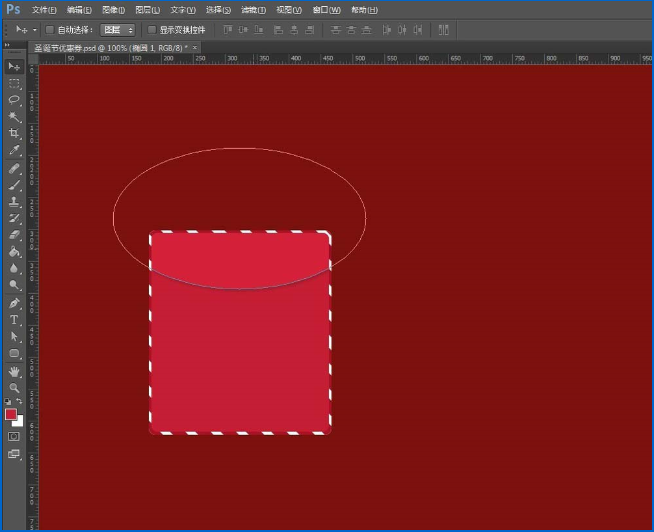Screen dimensions: 654x532
Task: Enable the 自动选择 checkbox
Action: (x=50, y=30)
